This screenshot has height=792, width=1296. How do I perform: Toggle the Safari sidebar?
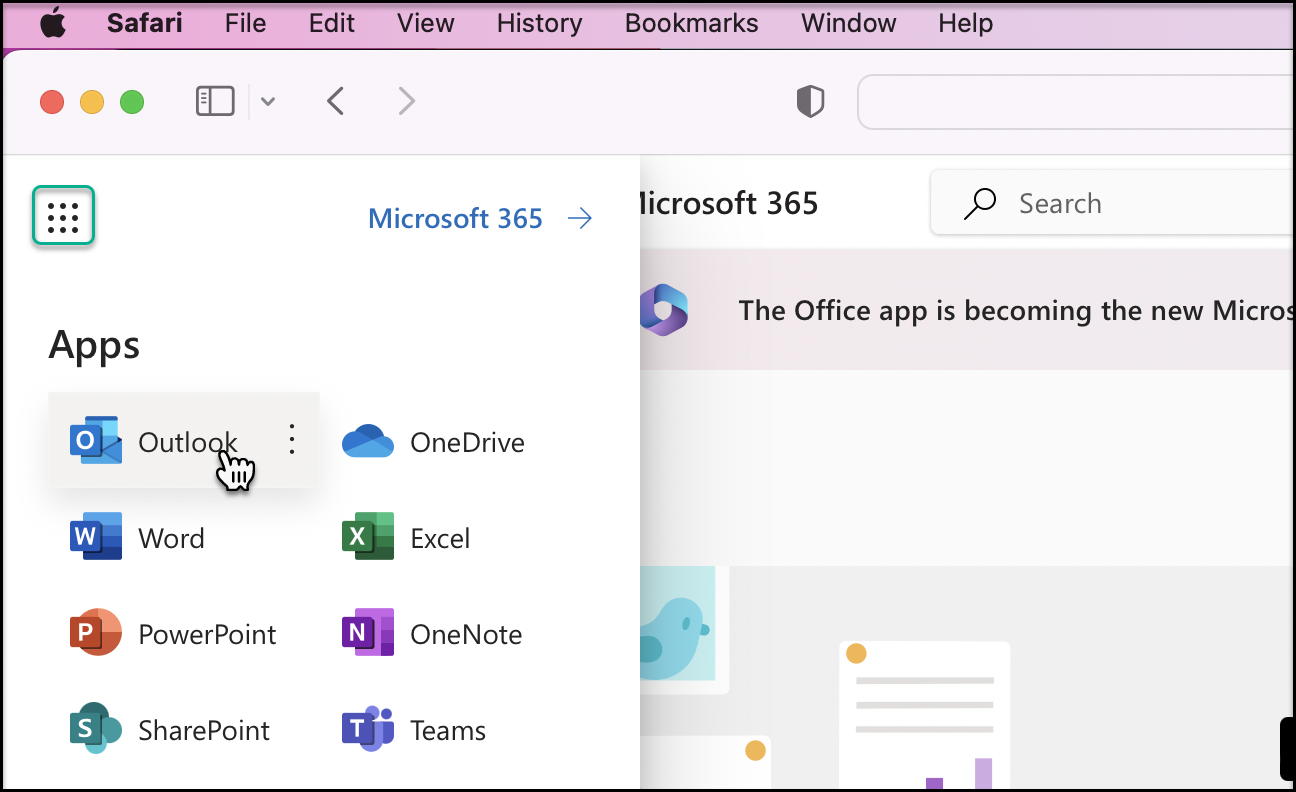click(215, 101)
